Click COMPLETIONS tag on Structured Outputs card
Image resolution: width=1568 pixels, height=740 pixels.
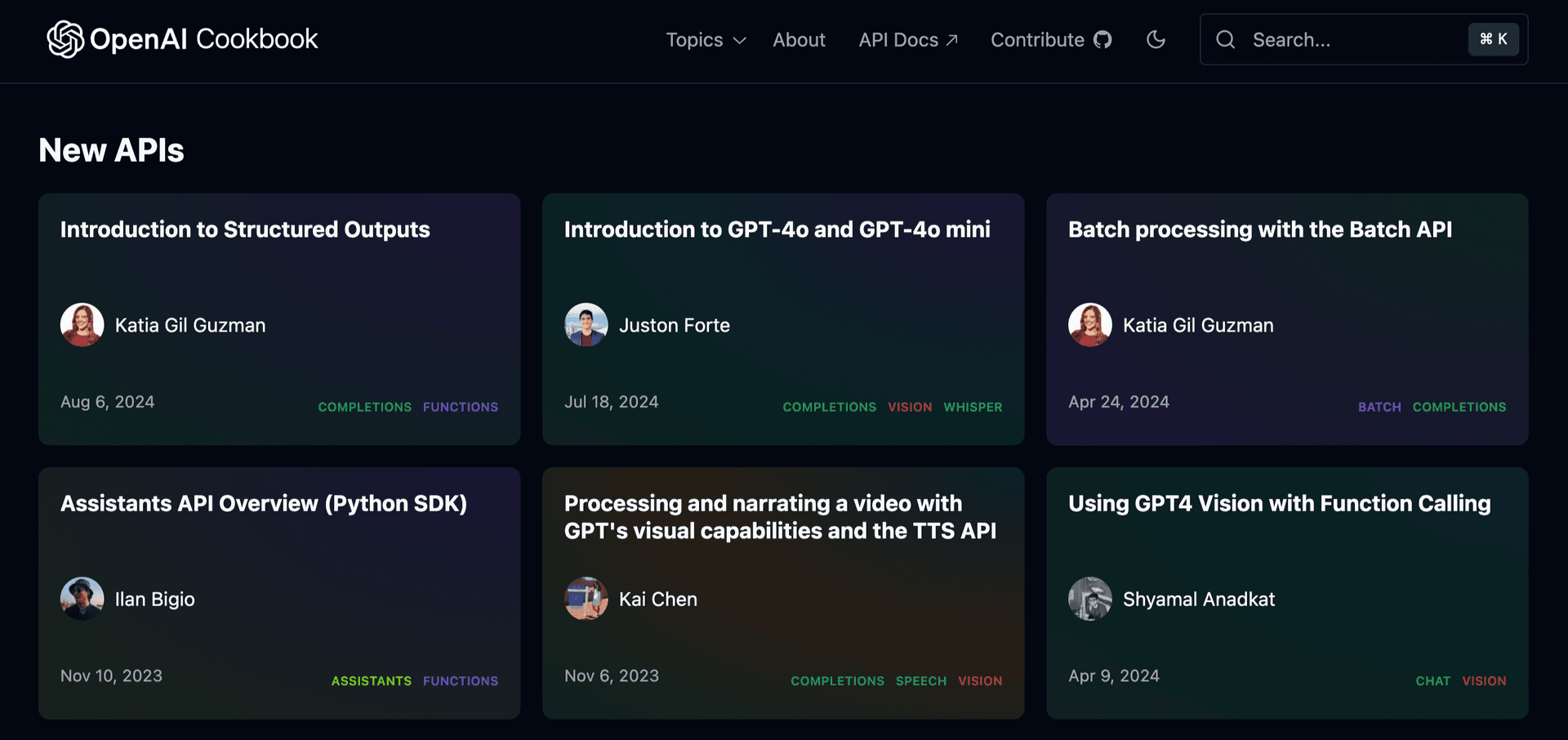(365, 407)
